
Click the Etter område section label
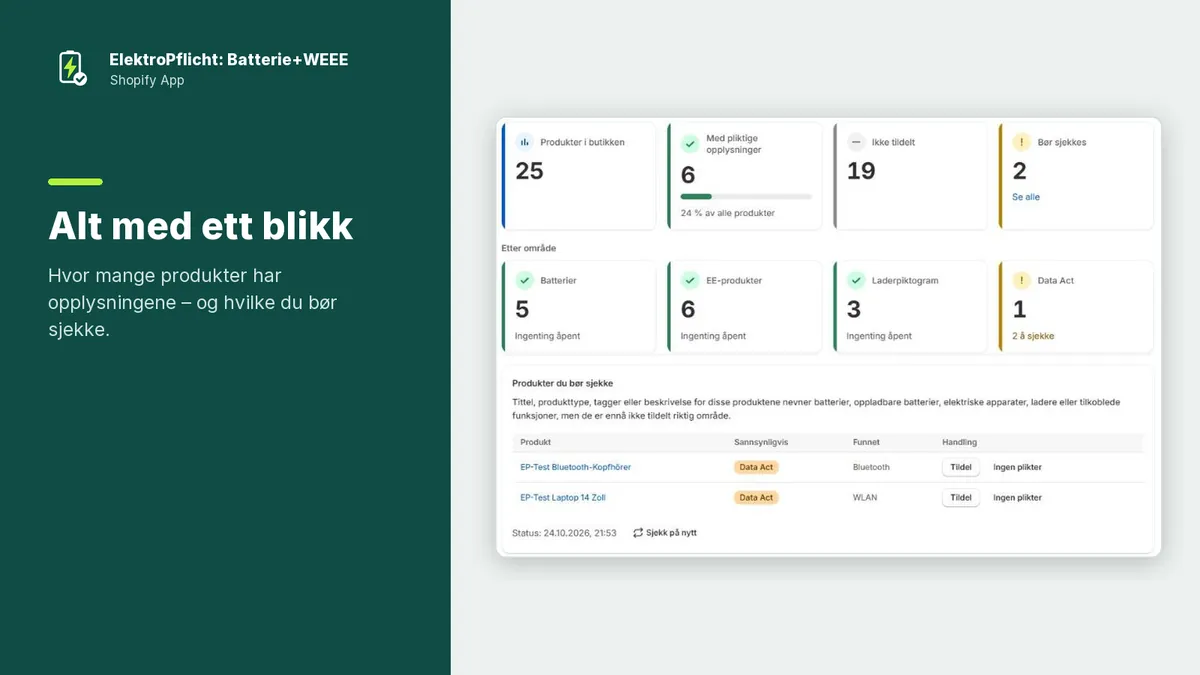(x=529, y=247)
